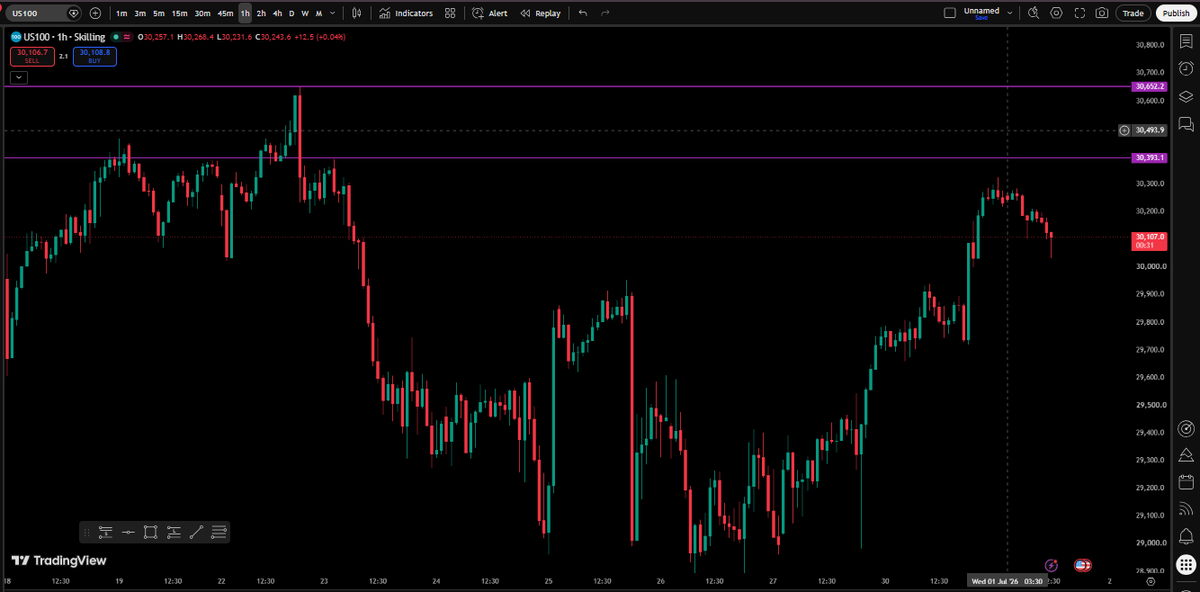Open the last list-style icon in floating toolbar
The image size is (1200, 592).
[219, 532]
